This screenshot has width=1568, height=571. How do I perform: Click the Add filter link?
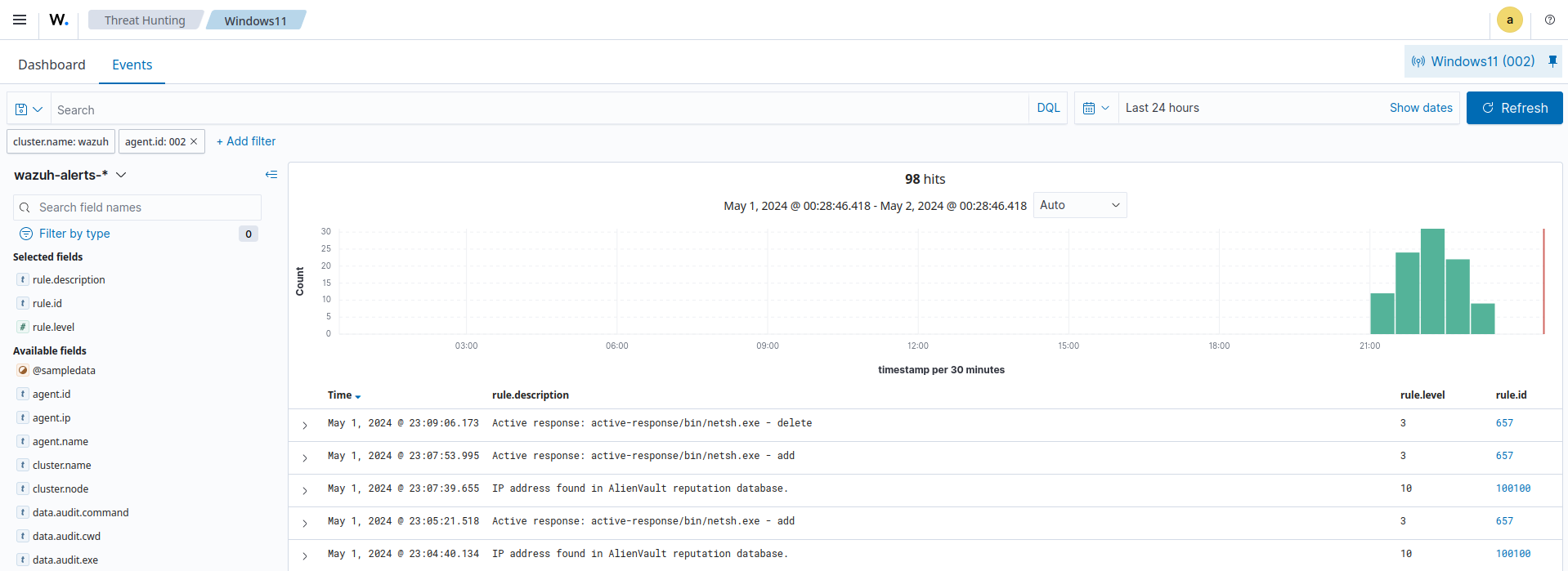(x=246, y=141)
